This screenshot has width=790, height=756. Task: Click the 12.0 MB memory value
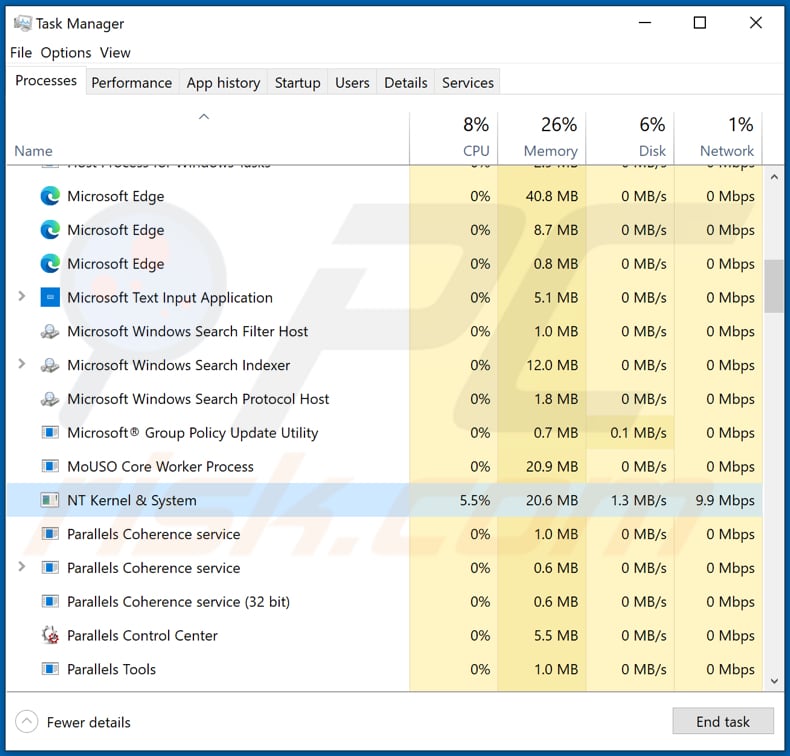552,365
